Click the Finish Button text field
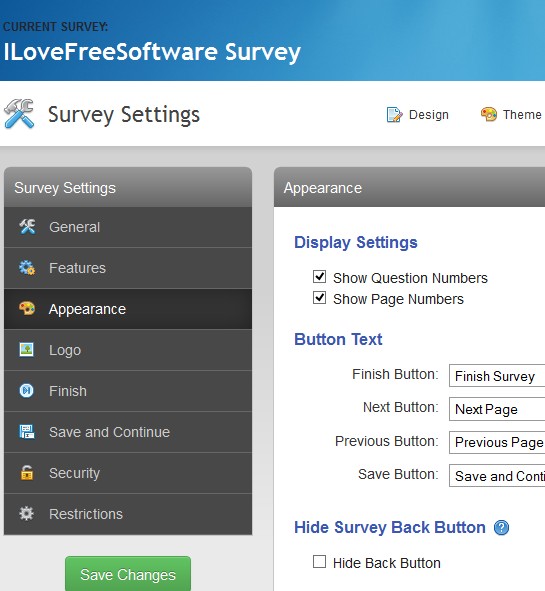The height and width of the screenshot is (591, 545). point(497,376)
